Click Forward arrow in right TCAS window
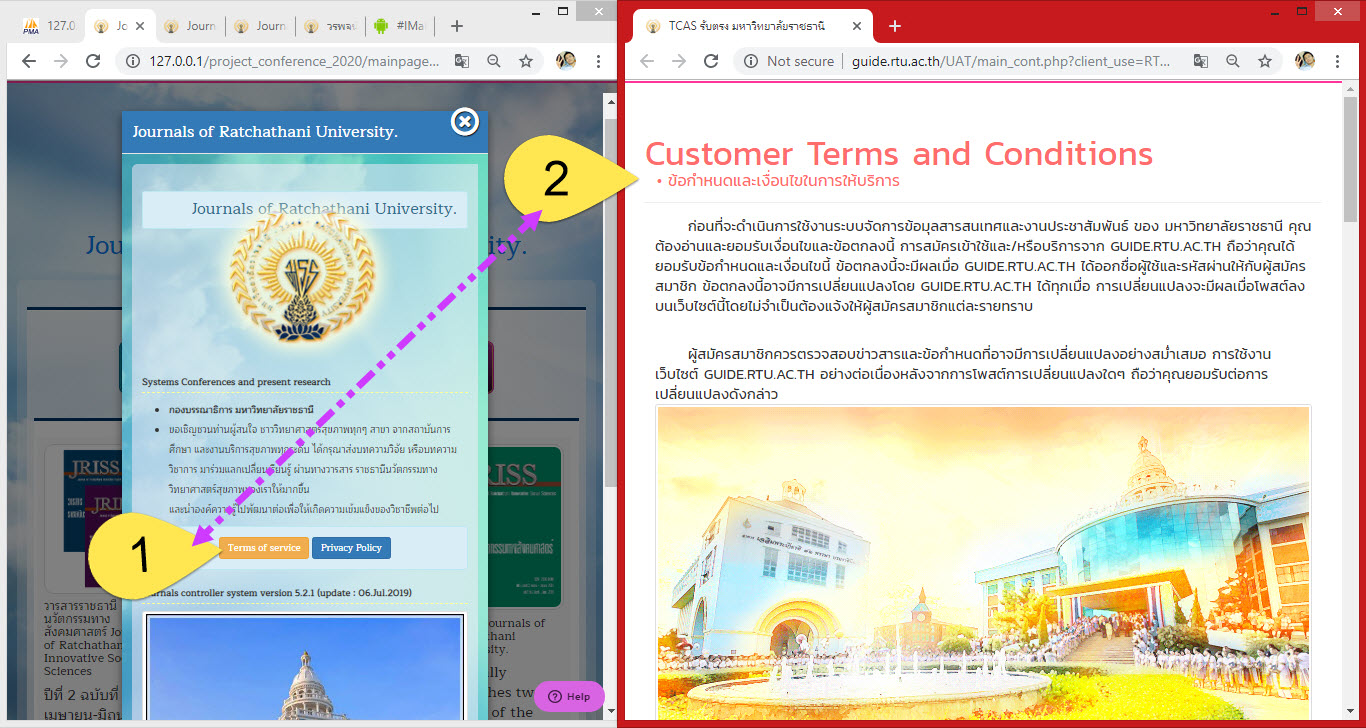1366x728 pixels. tap(679, 61)
